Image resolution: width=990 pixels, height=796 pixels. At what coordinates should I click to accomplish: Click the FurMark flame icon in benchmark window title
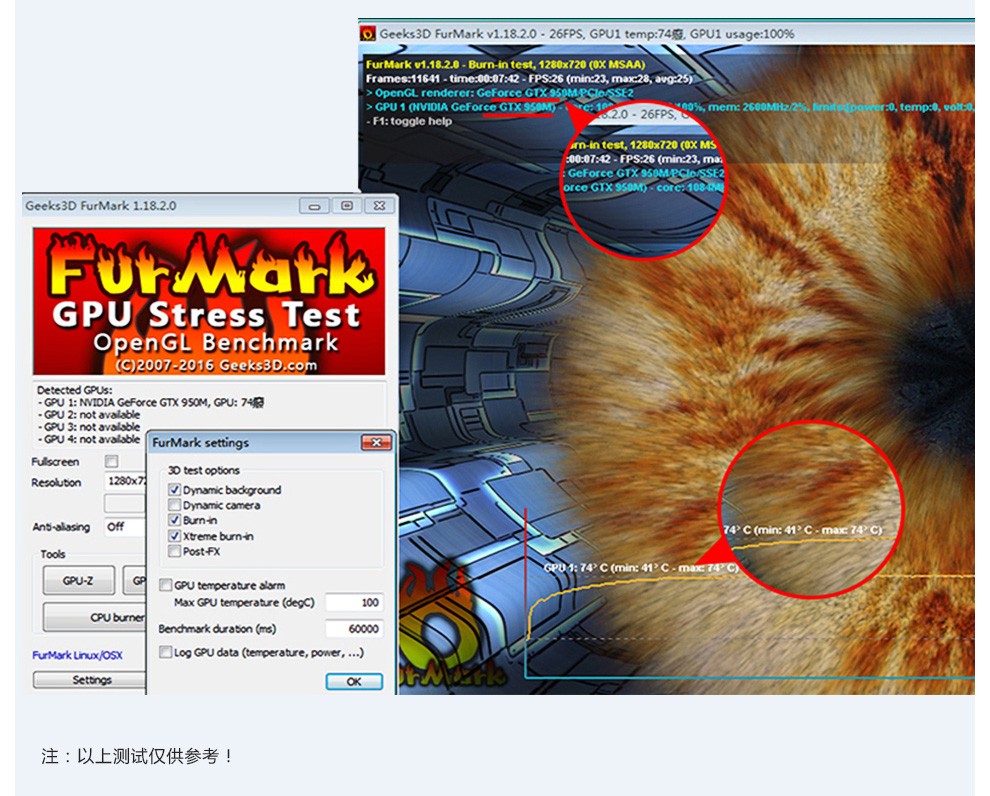368,33
